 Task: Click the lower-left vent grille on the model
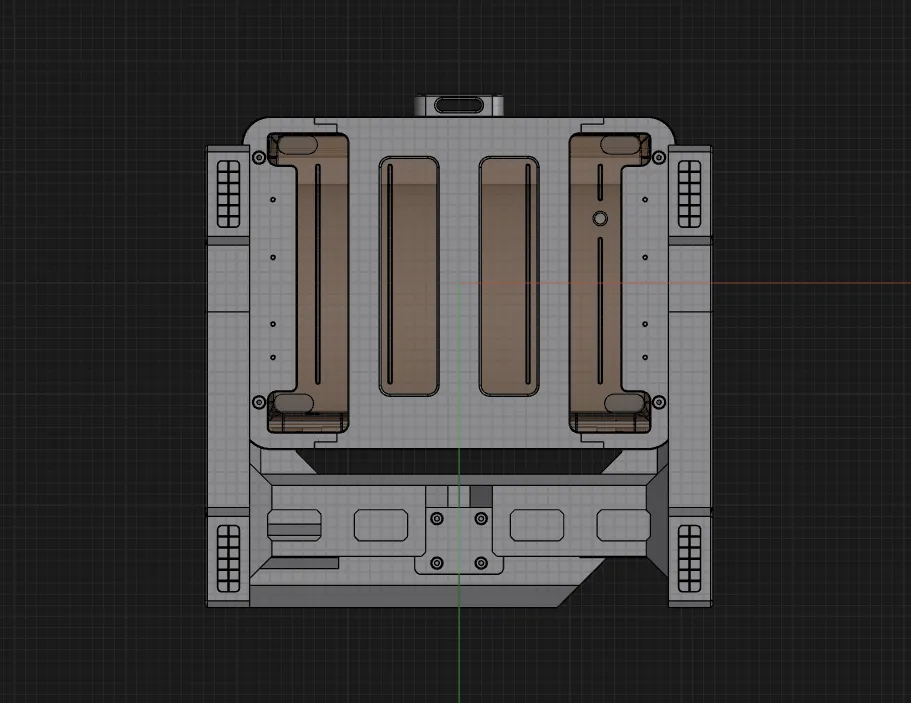228,558
